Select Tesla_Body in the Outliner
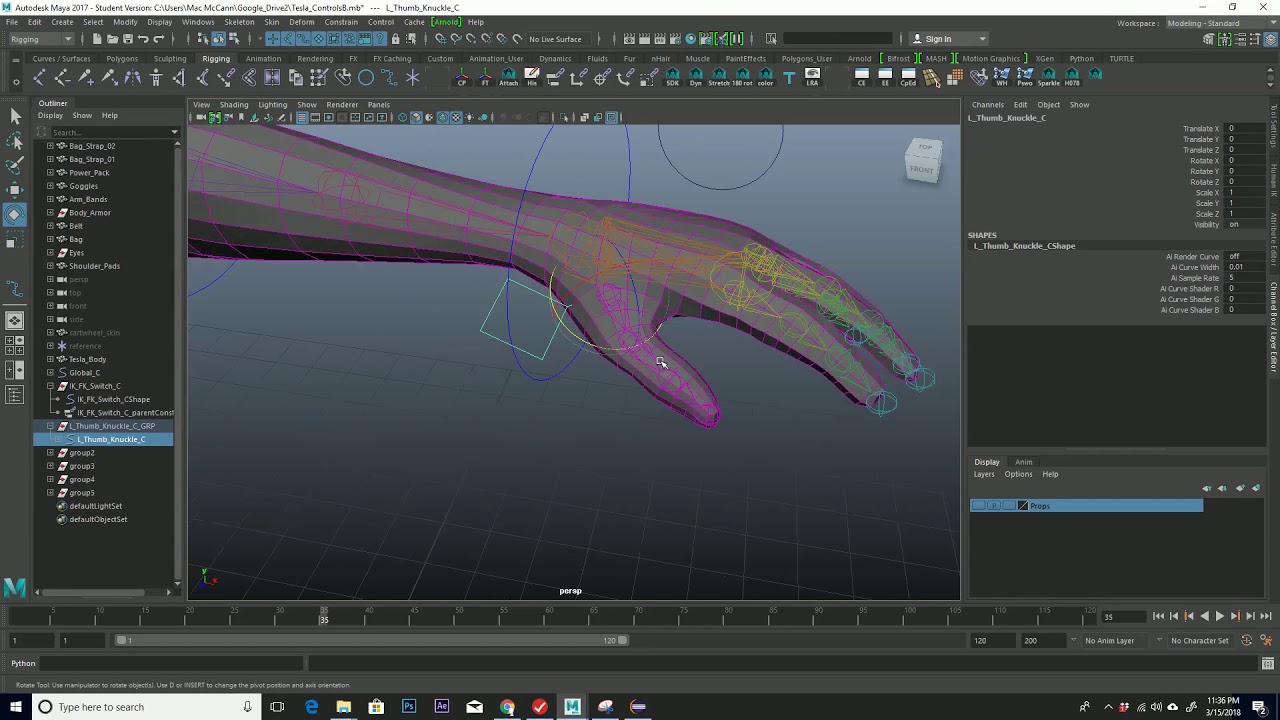The image size is (1280, 720). click(88, 359)
